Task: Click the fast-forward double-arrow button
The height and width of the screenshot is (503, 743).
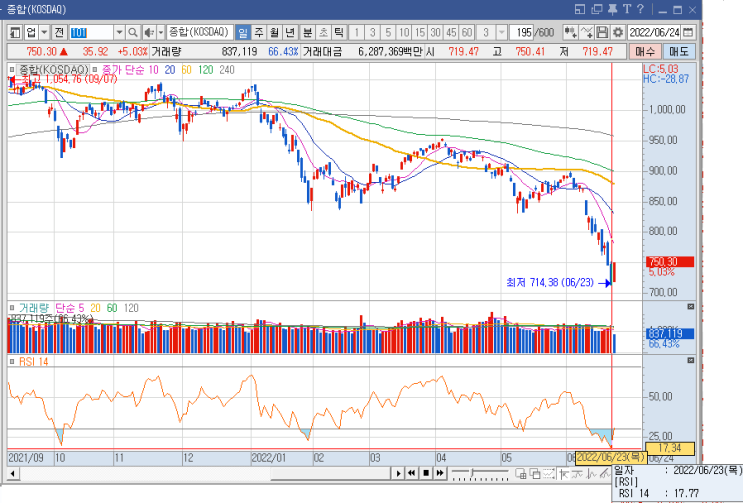Action: (x=440, y=473)
